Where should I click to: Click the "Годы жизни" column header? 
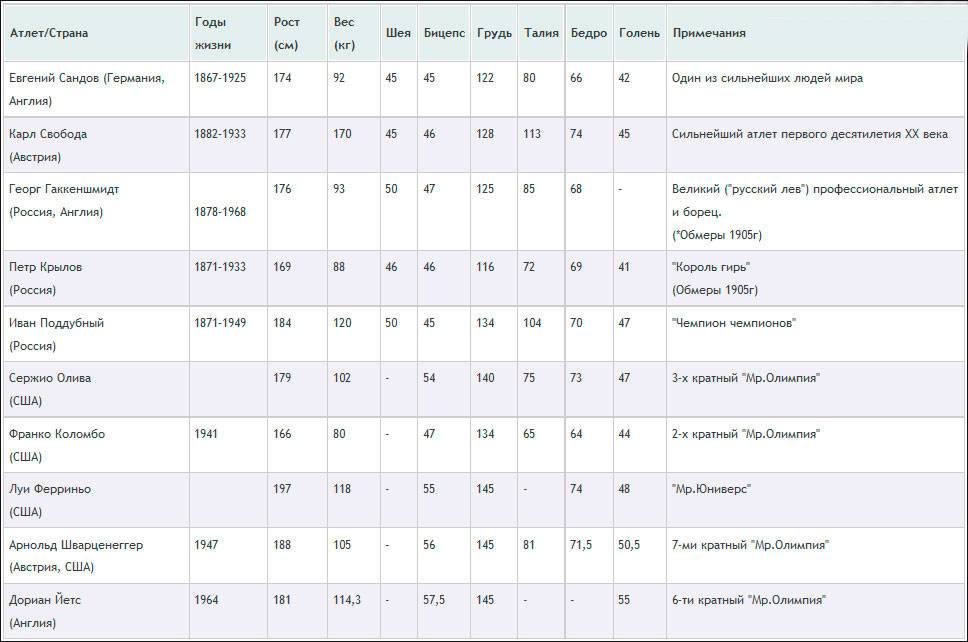click(x=210, y=33)
